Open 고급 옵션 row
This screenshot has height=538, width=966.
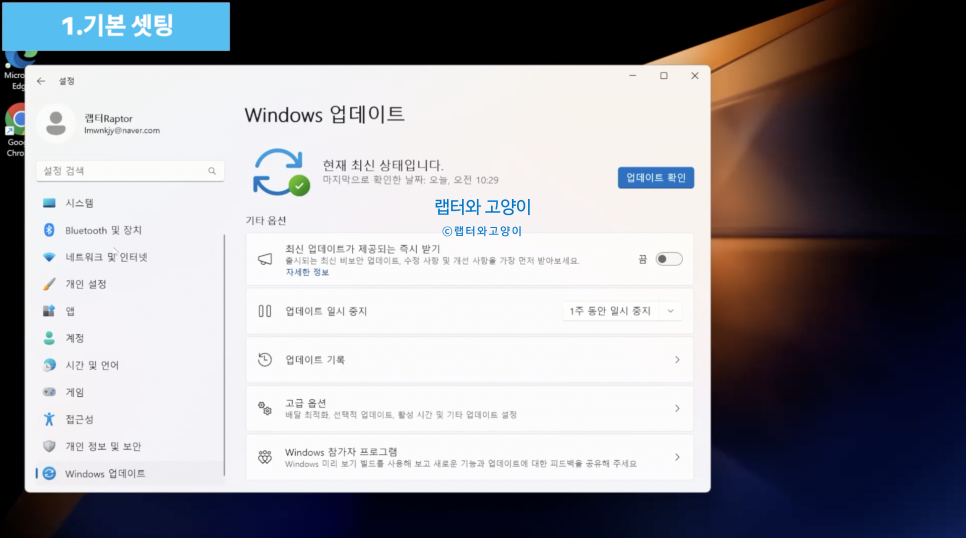click(x=469, y=408)
